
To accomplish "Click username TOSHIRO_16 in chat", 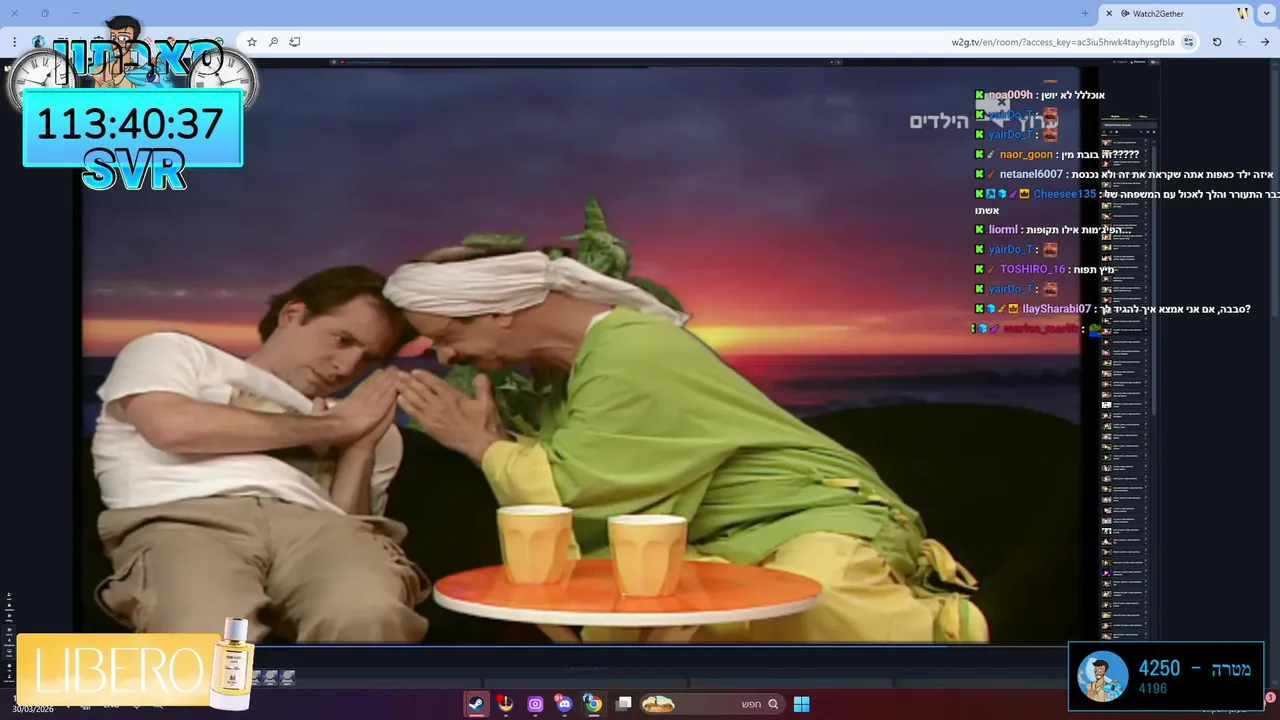I will 1032,269.
